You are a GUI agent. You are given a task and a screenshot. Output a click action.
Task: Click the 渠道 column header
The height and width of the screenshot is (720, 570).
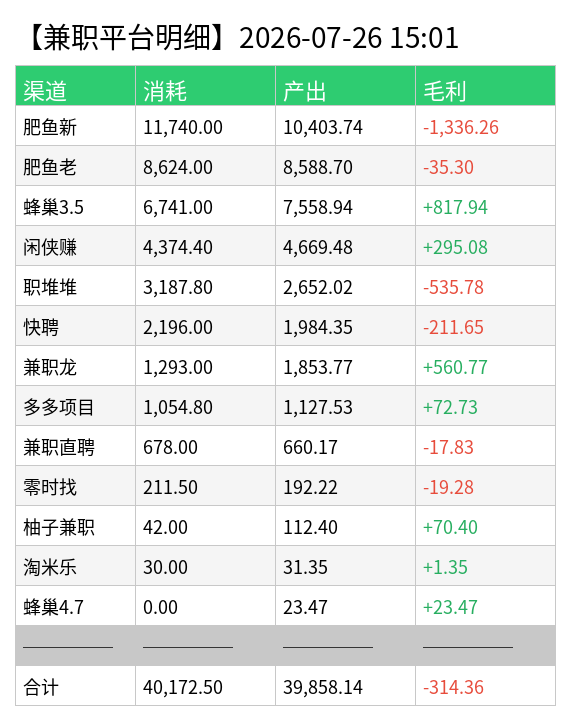point(75,86)
